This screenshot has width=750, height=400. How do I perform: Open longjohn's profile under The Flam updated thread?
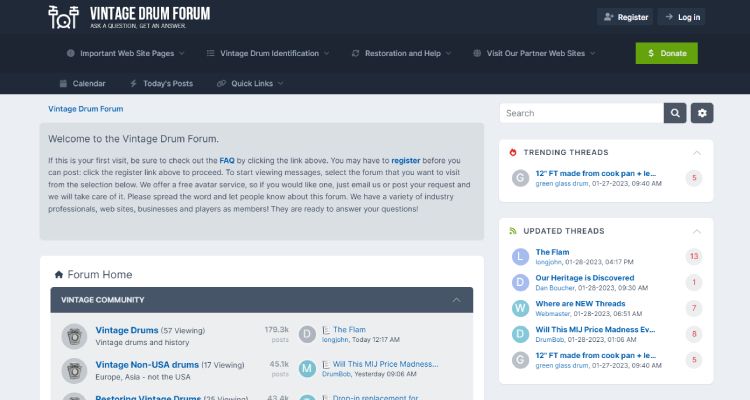[x=549, y=262]
